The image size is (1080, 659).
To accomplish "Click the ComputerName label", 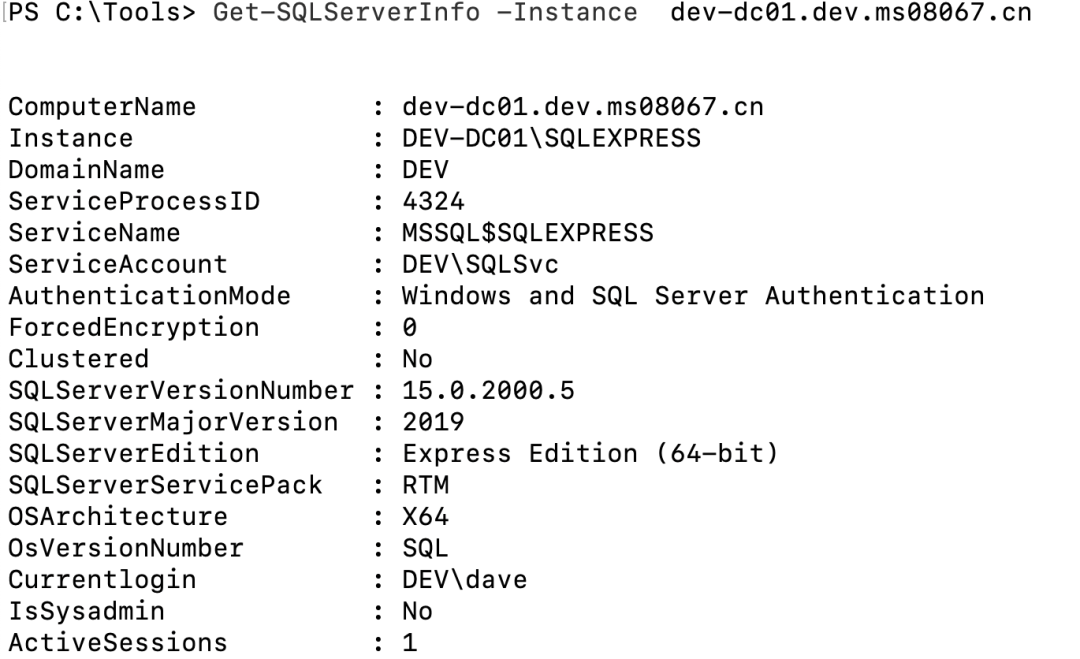I will click(x=103, y=107).
